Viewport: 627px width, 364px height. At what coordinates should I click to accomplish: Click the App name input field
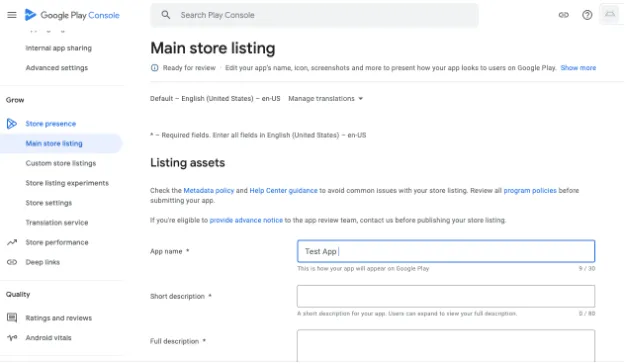point(446,251)
